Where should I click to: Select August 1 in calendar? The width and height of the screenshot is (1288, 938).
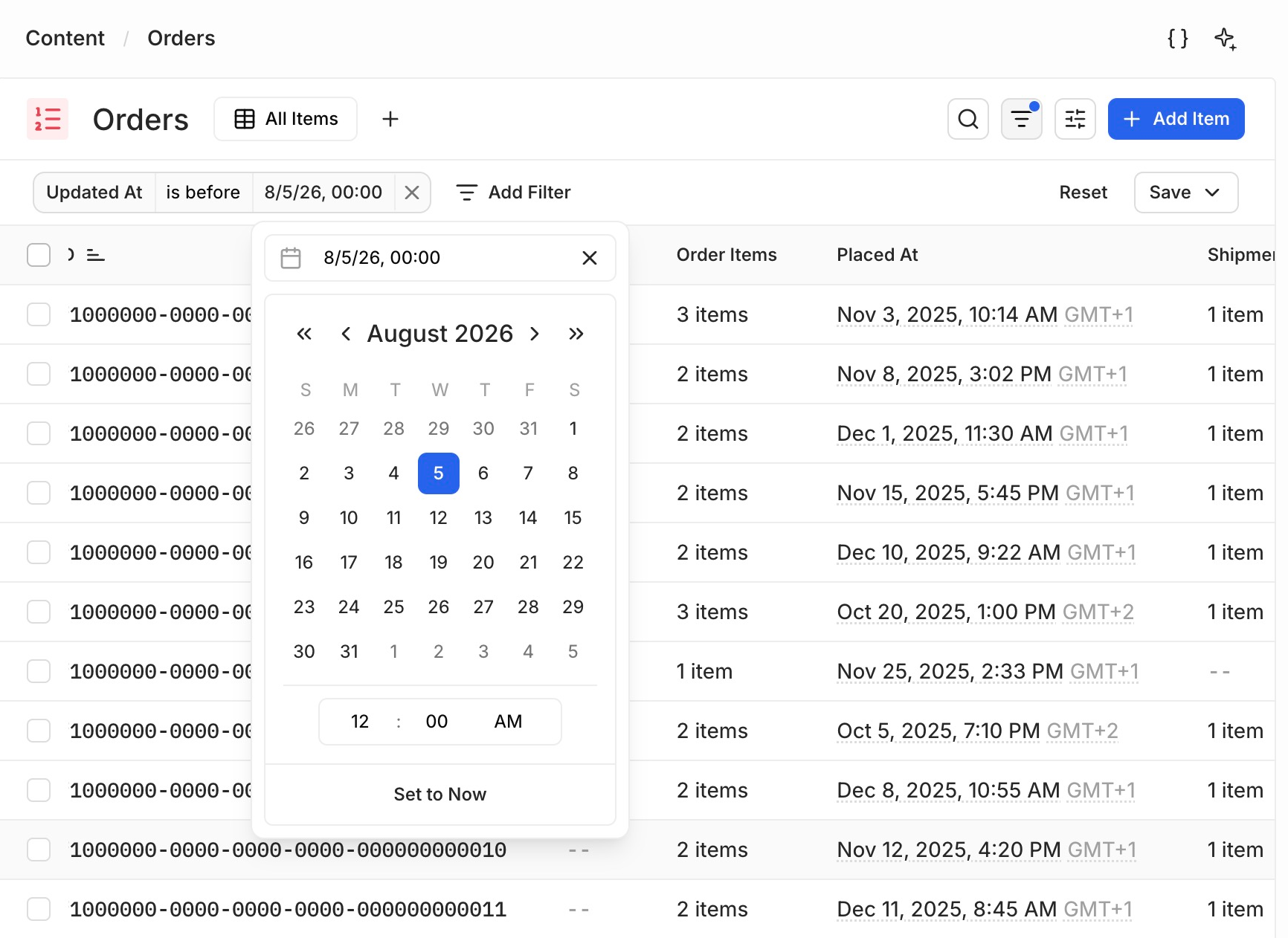573,429
